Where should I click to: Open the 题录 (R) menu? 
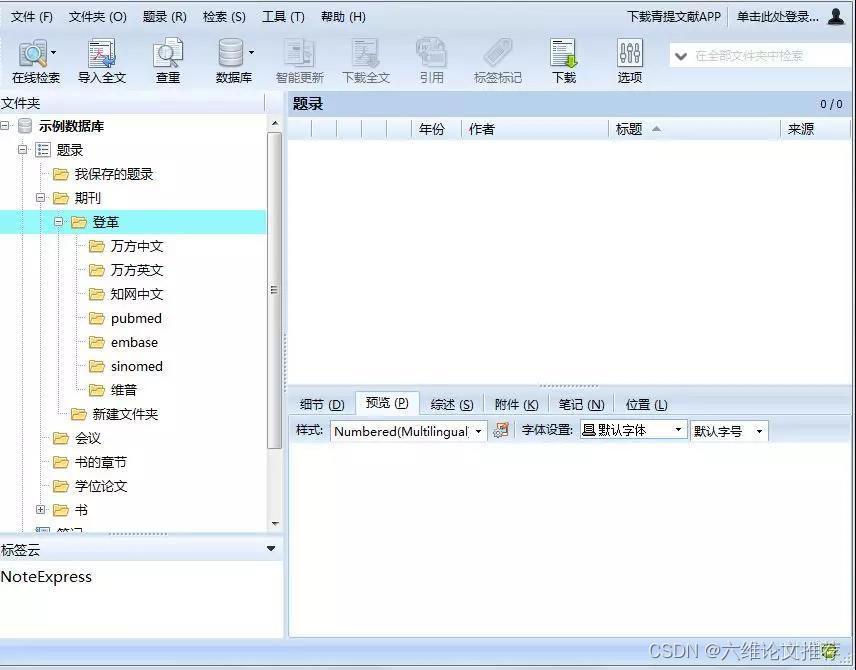[x=165, y=17]
